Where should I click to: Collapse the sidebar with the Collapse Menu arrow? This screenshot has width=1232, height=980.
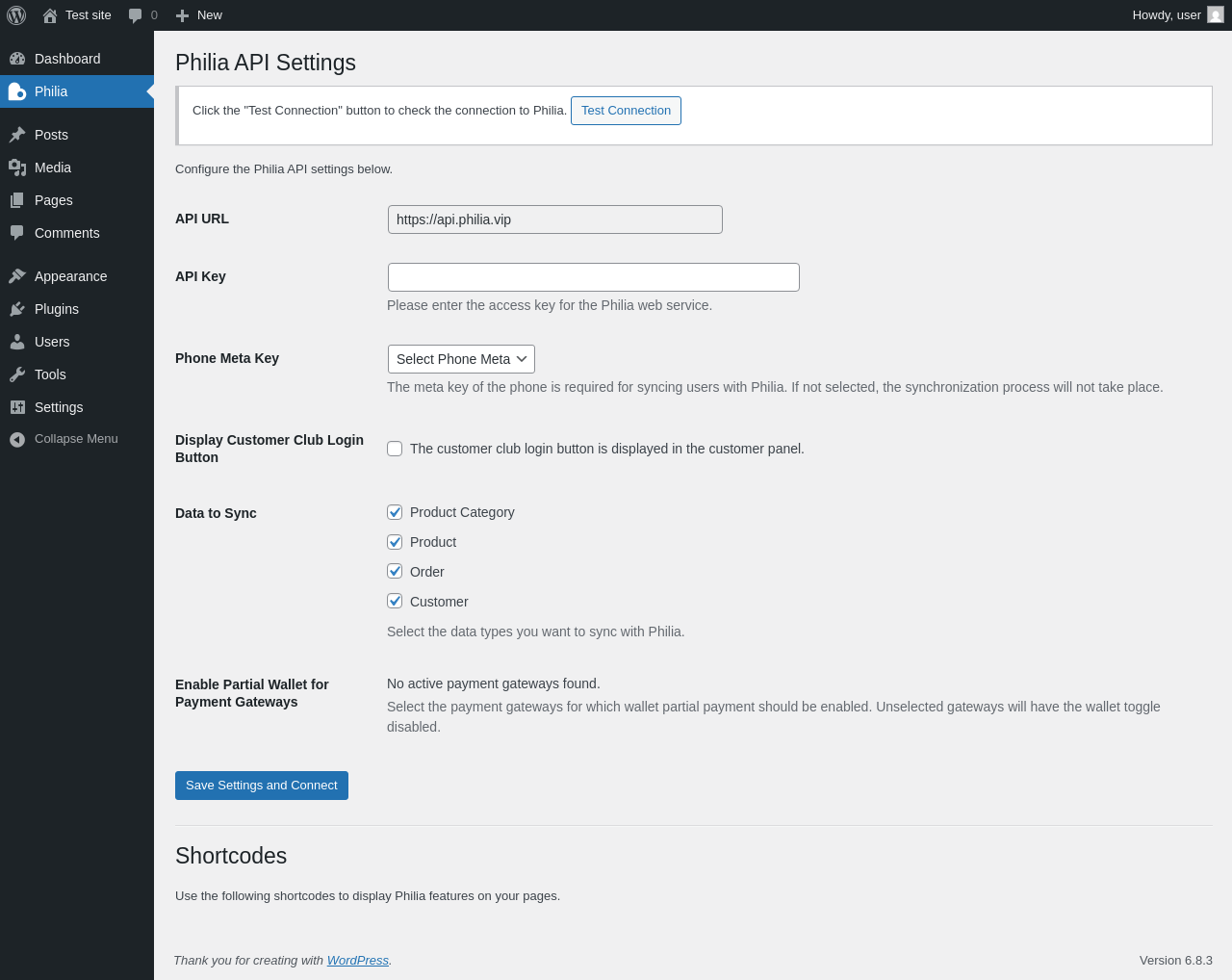pyautogui.click(x=17, y=439)
